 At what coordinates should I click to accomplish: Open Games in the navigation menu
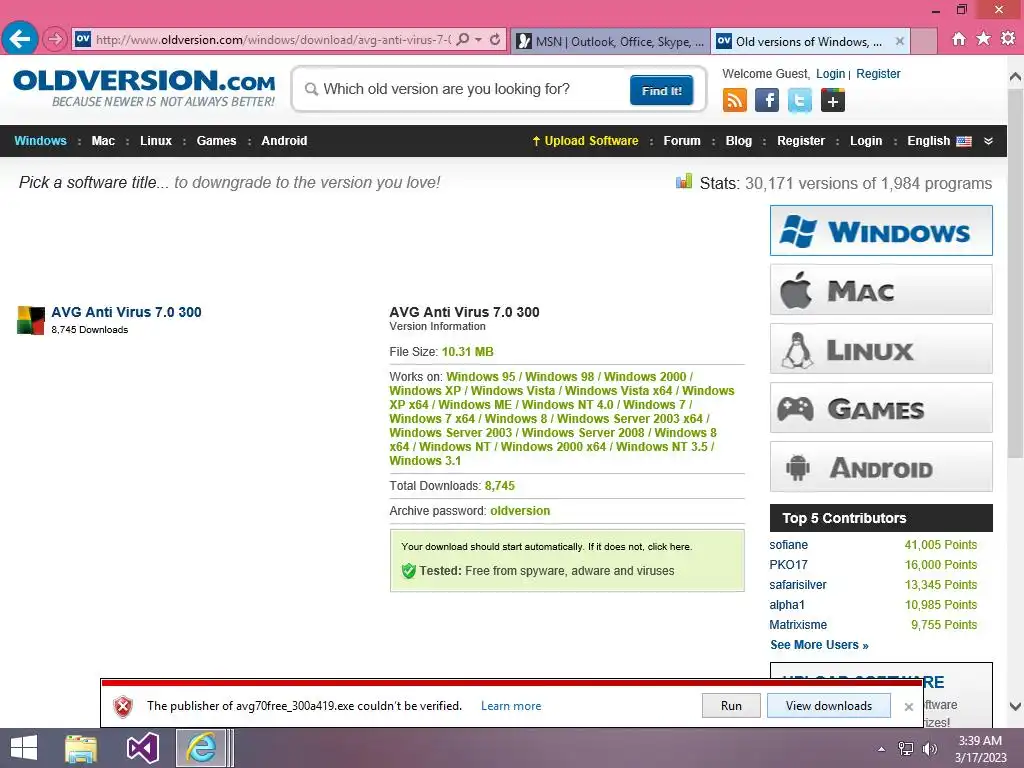click(216, 141)
